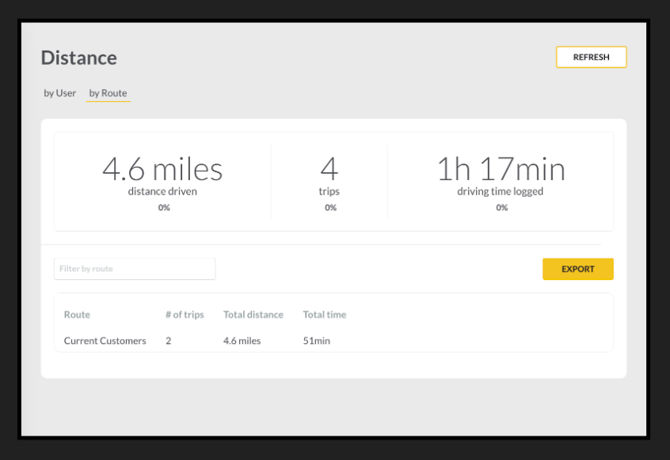Click the REFRESH button
Image resolution: width=670 pixels, height=460 pixels.
(591, 57)
